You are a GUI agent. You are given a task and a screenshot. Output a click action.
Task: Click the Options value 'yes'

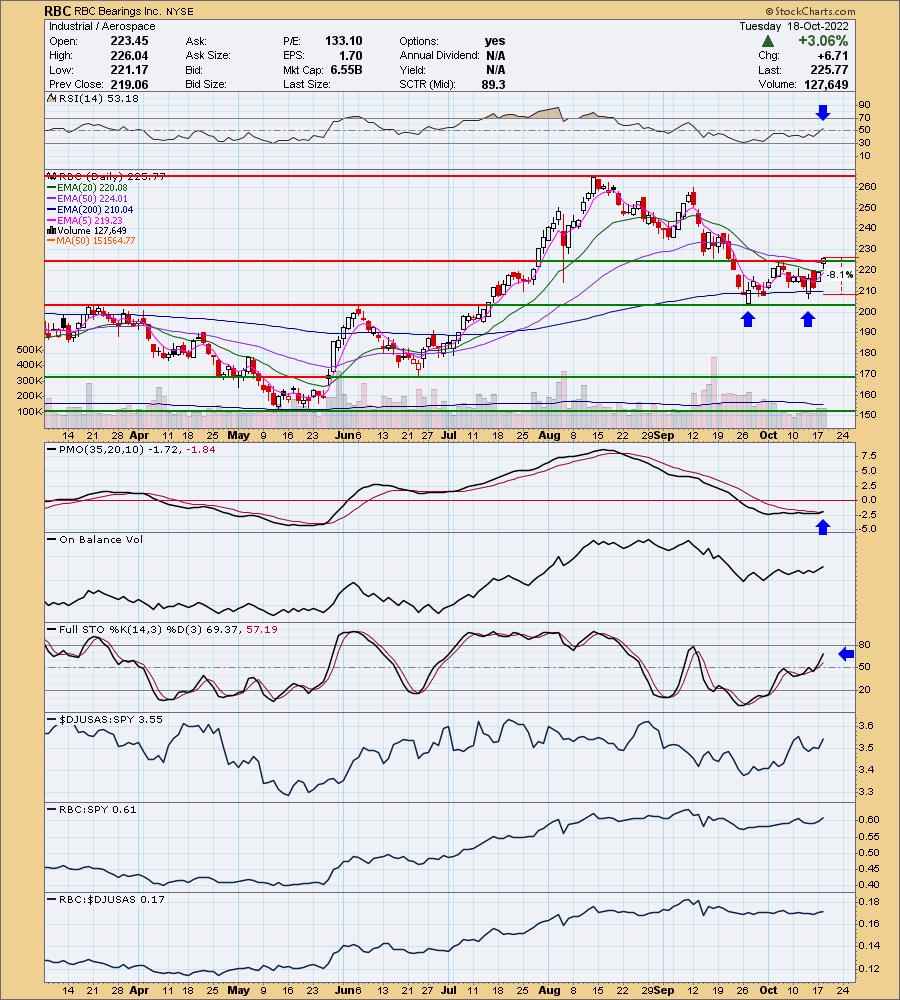pos(495,41)
